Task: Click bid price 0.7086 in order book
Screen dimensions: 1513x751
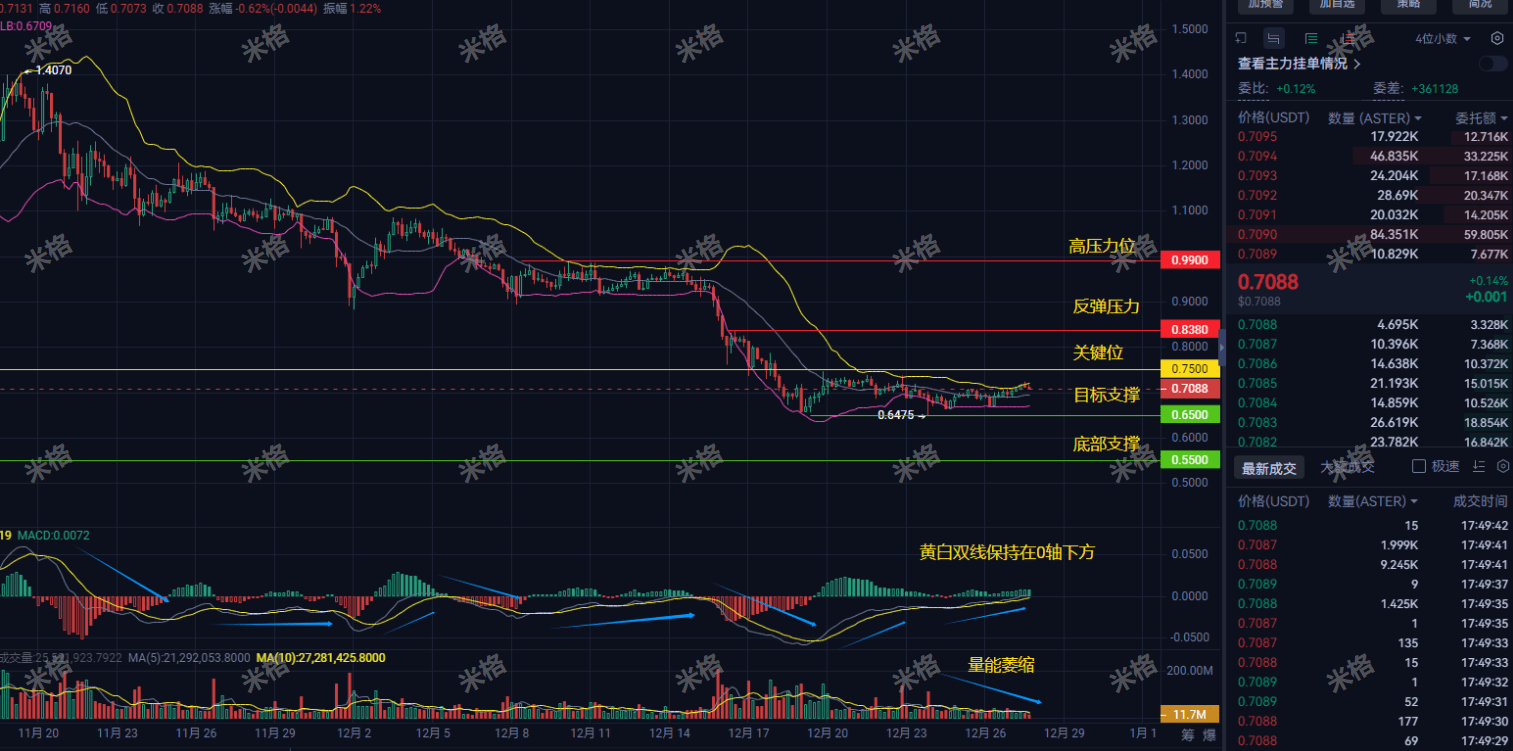Action: click(x=1256, y=363)
